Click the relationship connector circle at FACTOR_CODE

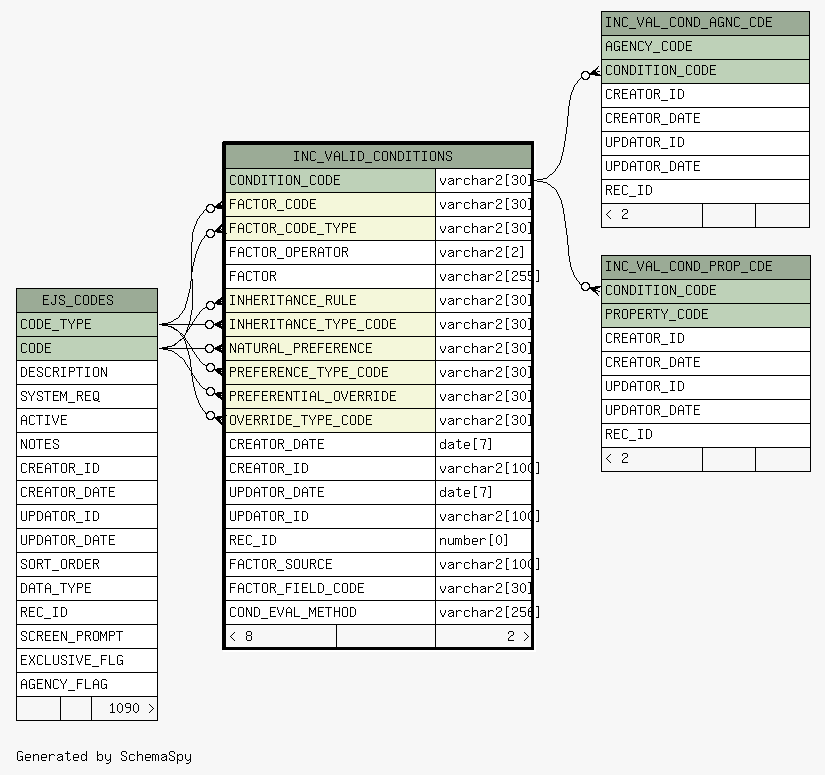(211, 208)
